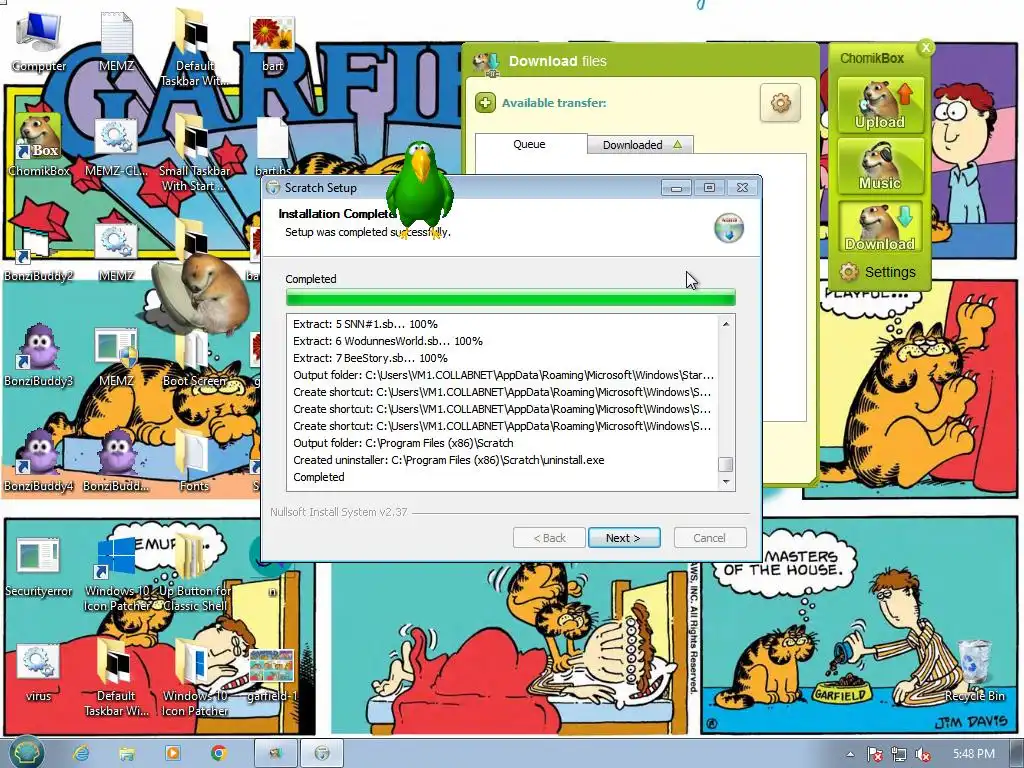This screenshot has height=768, width=1024.
Task: Switch to ChomikBox taskbar window button
Action: click(x=275, y=753)
